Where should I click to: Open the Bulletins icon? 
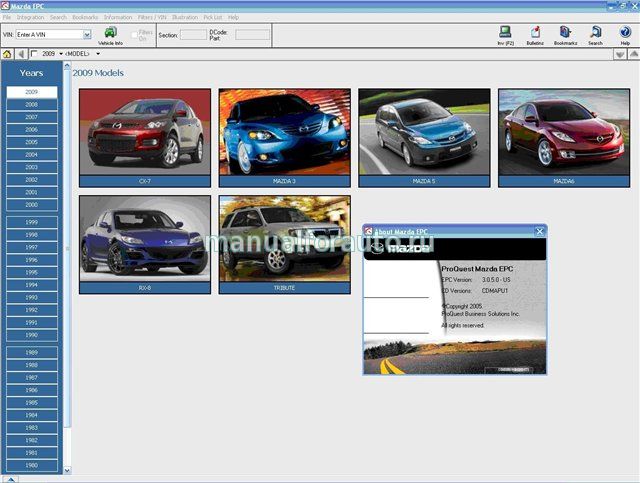(x=535, y=35)
